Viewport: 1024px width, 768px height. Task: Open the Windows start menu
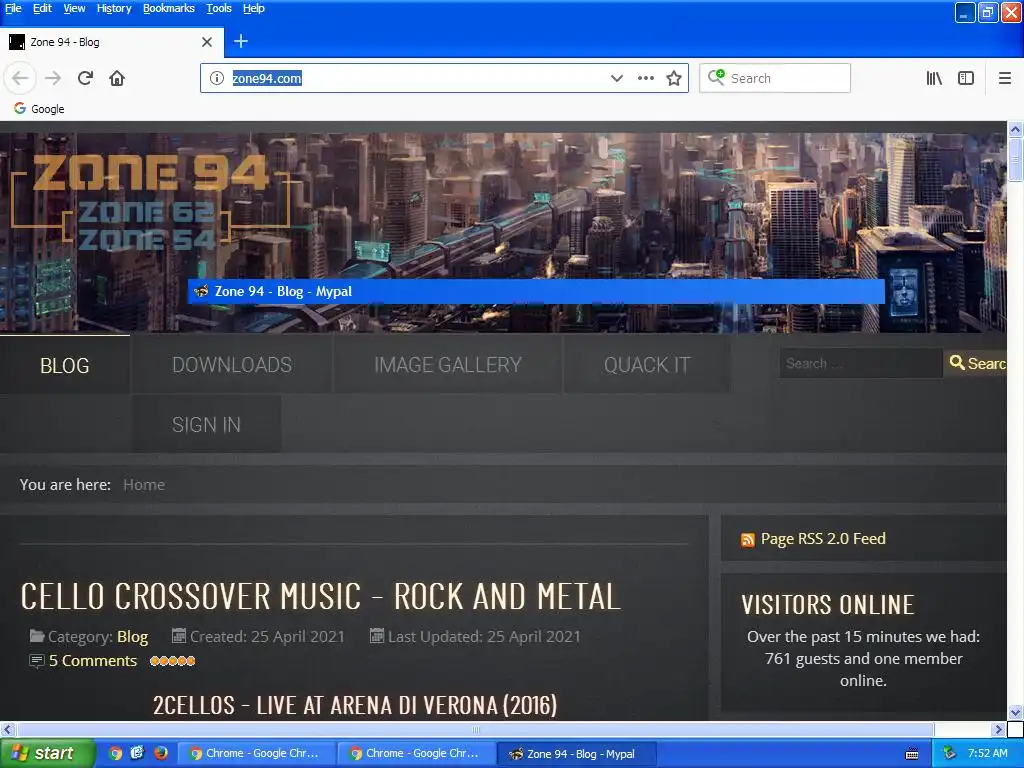click(x=47, y=753)
